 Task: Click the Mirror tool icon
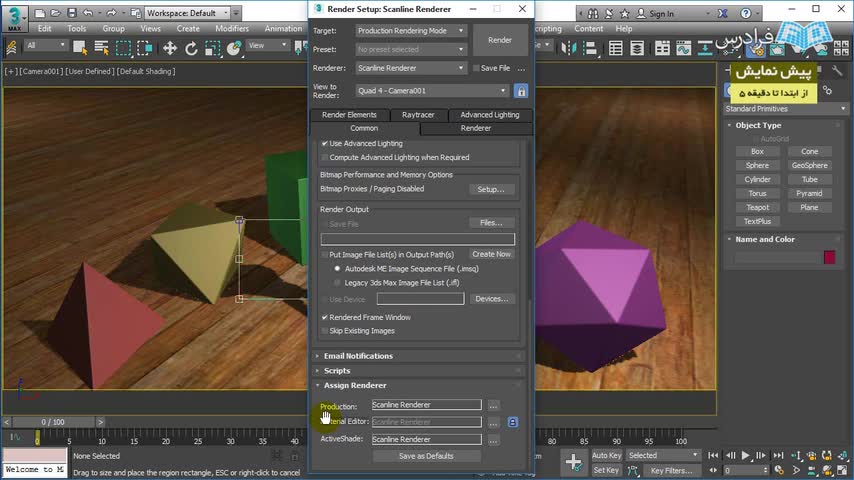pyautogui.click(x=569, y=48)
